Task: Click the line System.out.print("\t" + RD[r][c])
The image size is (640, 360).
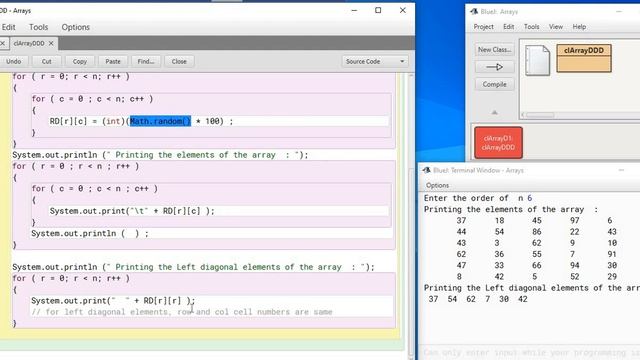Action: (x=132, y=211)
